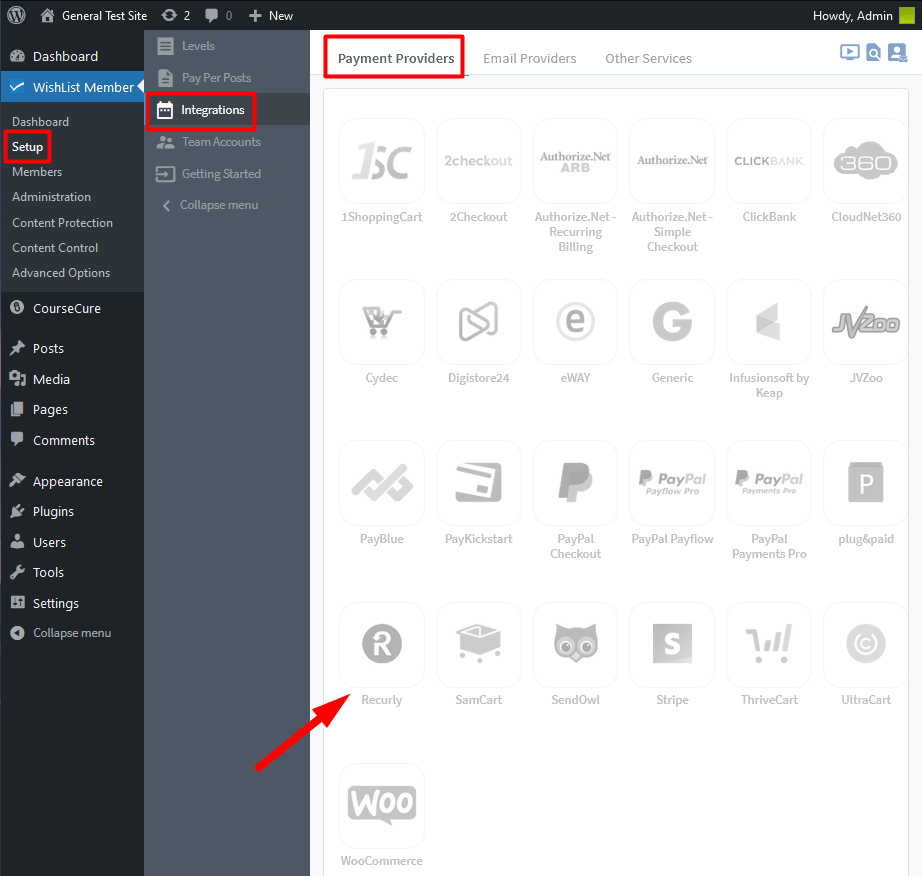Select the JVZoo provider icon
922x876 pixels.
click(866, 322)
